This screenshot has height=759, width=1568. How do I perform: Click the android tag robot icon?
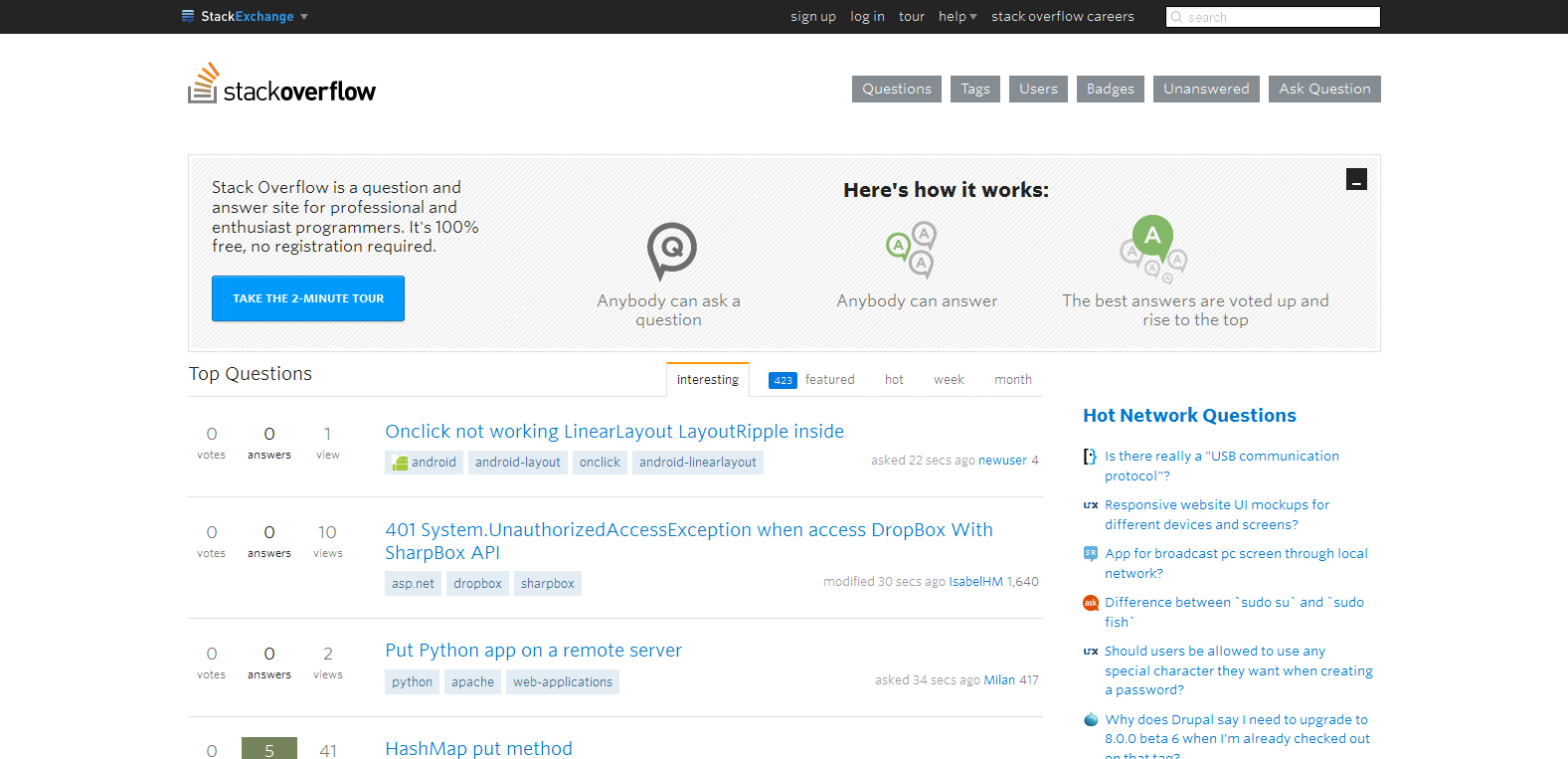tap(400, 463)
